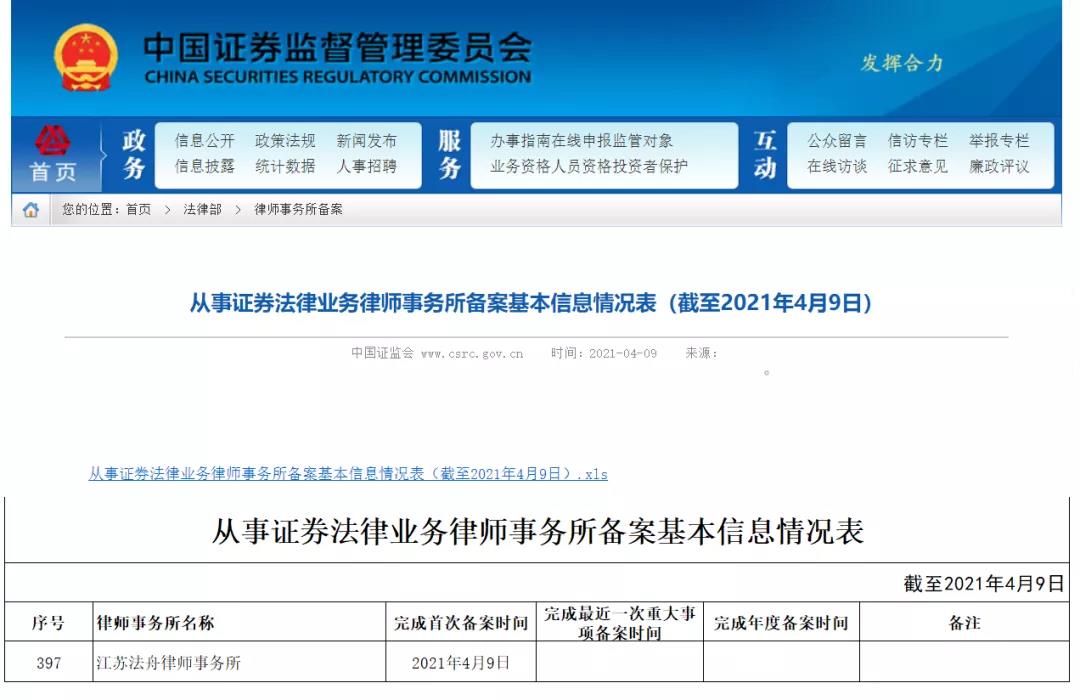The image size is (1080, 700).
Task: Open the 信访专栏 interaction link
Action: [917, 141]
